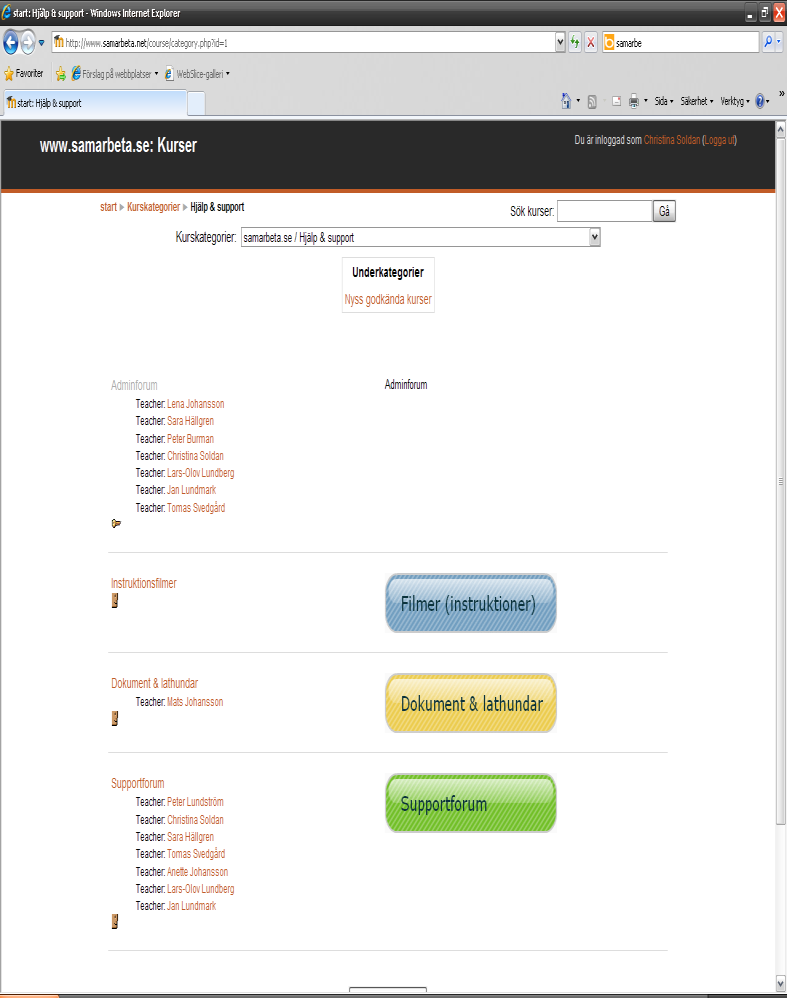This screenshot has width=787, height=998.
Task: Click the blue Filmer (instruktioner) button
Action: pyautogui.click(x=471, y=603)
